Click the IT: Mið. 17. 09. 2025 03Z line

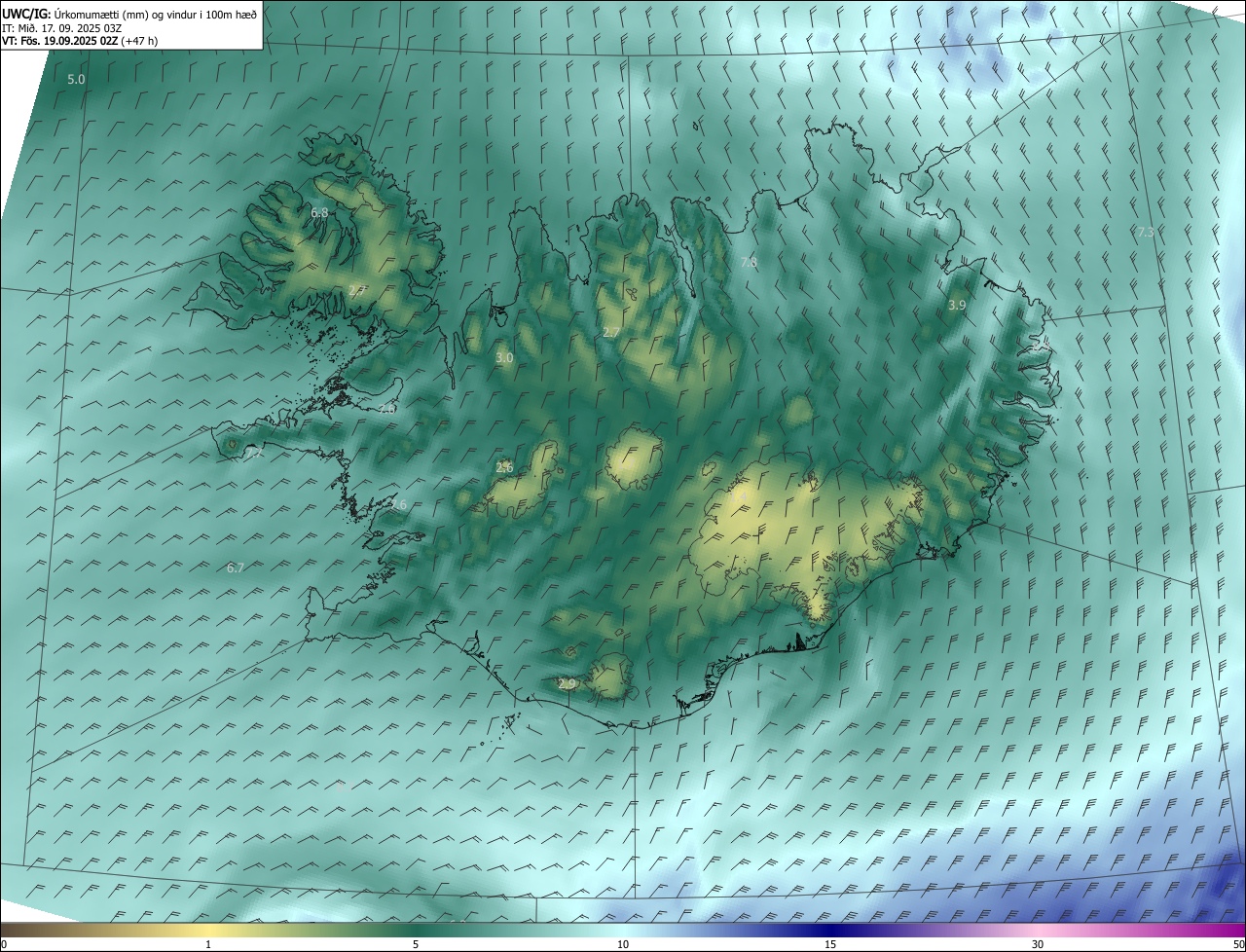click(x=61, y=27)
